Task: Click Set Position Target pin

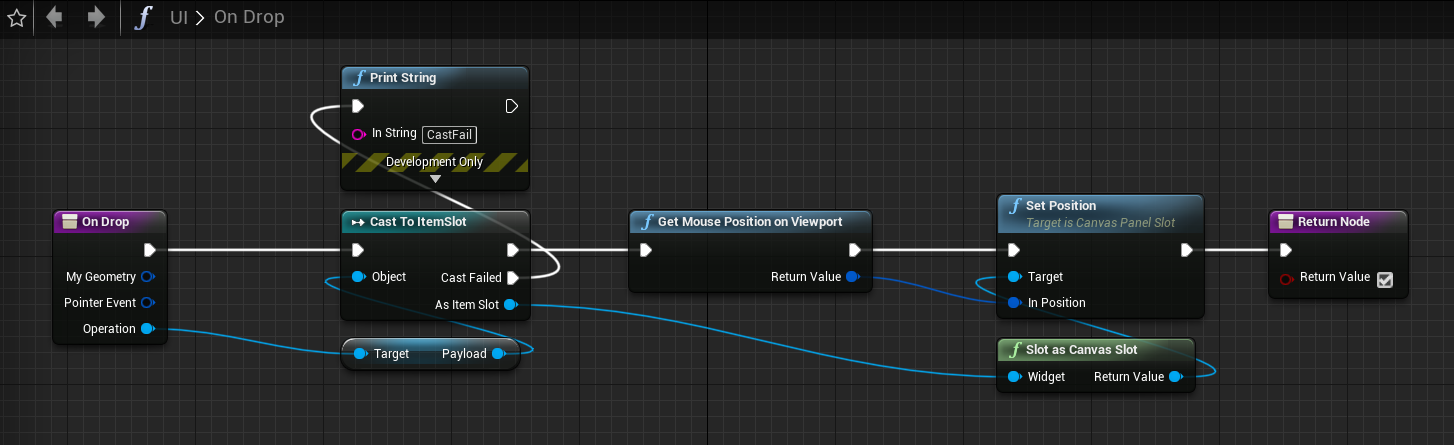Action: click(1014, 277)
